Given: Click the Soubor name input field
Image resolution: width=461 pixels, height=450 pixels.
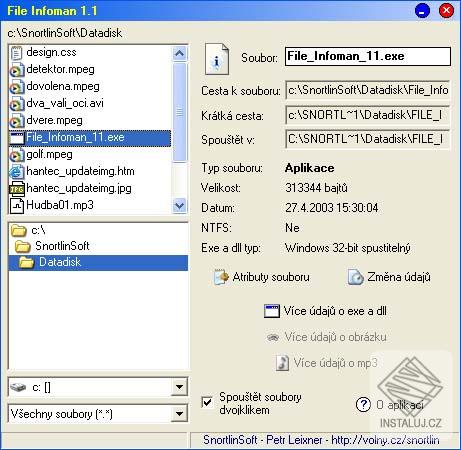Looking at the screenshot, I should 368,56.
